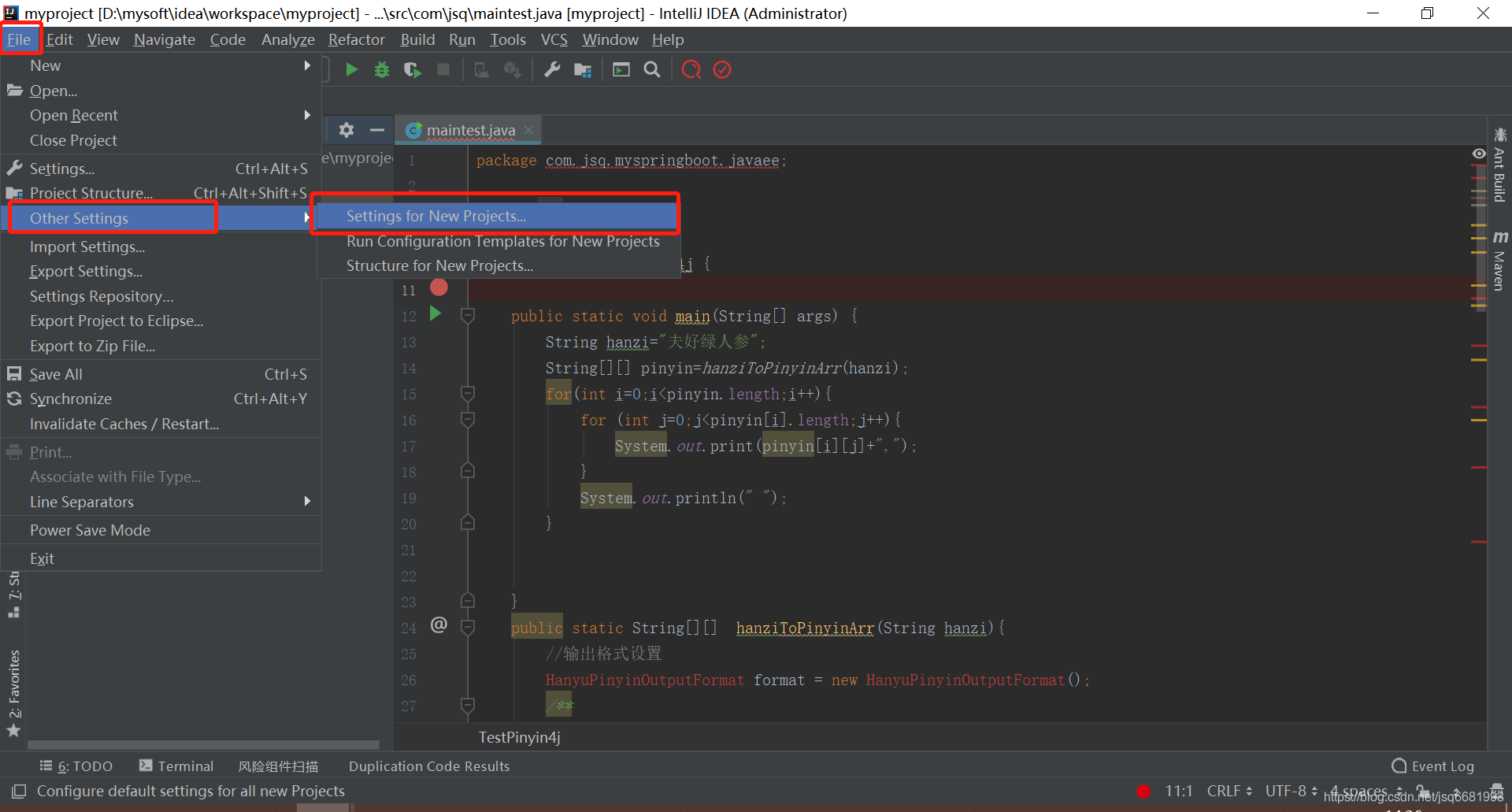Open Duplication Code Results tab
The height and width of the screenshot is (812, 1512).
click(x=429, y=766)
